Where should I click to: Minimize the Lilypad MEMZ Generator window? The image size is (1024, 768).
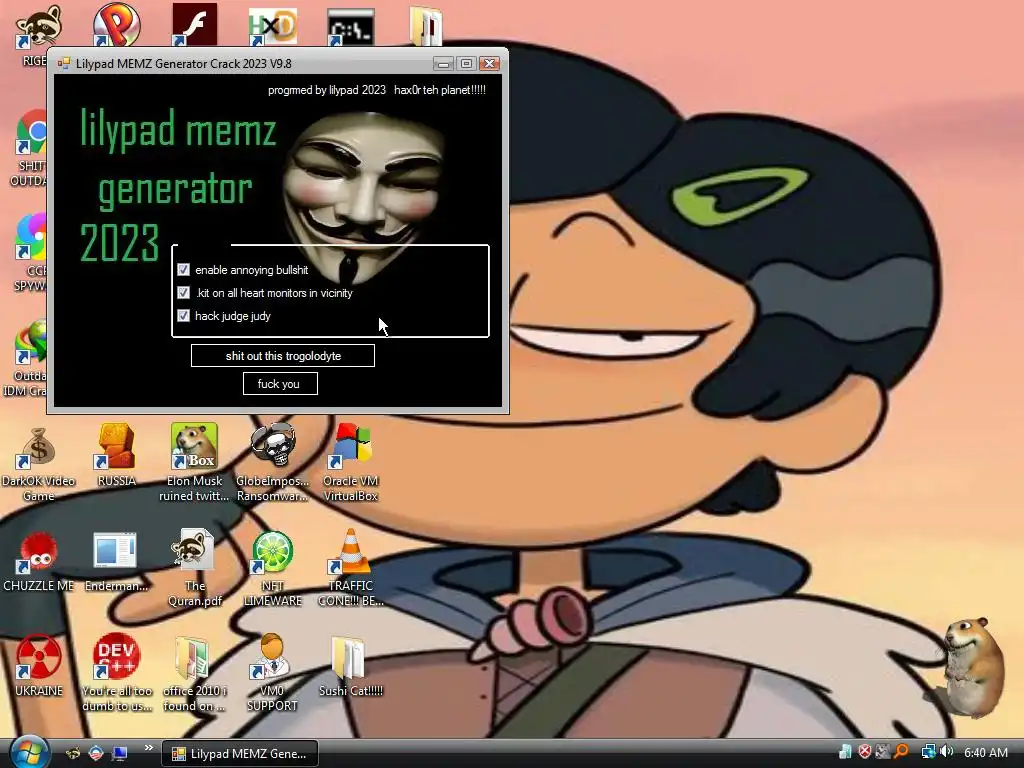pyautogui.click(x=443, y=63)
